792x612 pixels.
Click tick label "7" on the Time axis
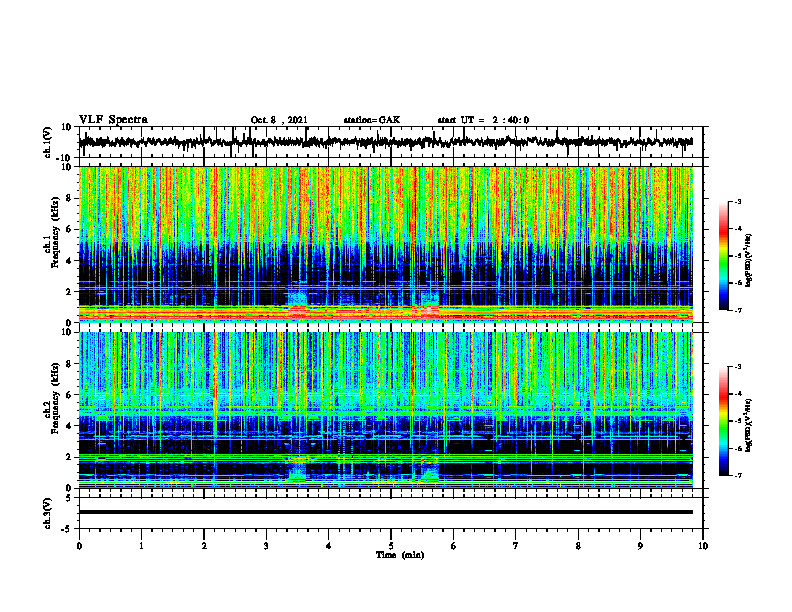[516, 546]
